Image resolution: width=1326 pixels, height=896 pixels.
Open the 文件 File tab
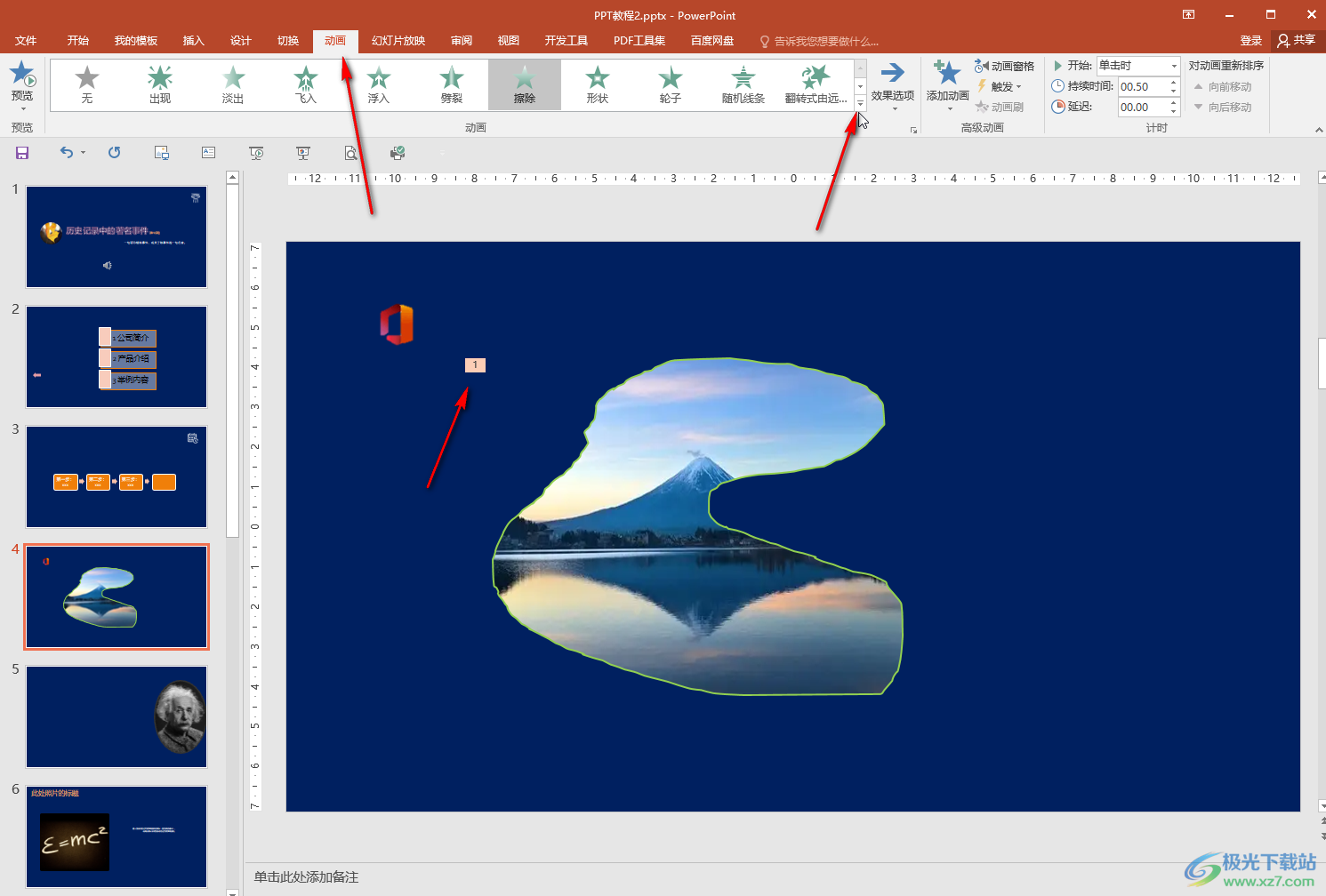[x=26, y=41]
